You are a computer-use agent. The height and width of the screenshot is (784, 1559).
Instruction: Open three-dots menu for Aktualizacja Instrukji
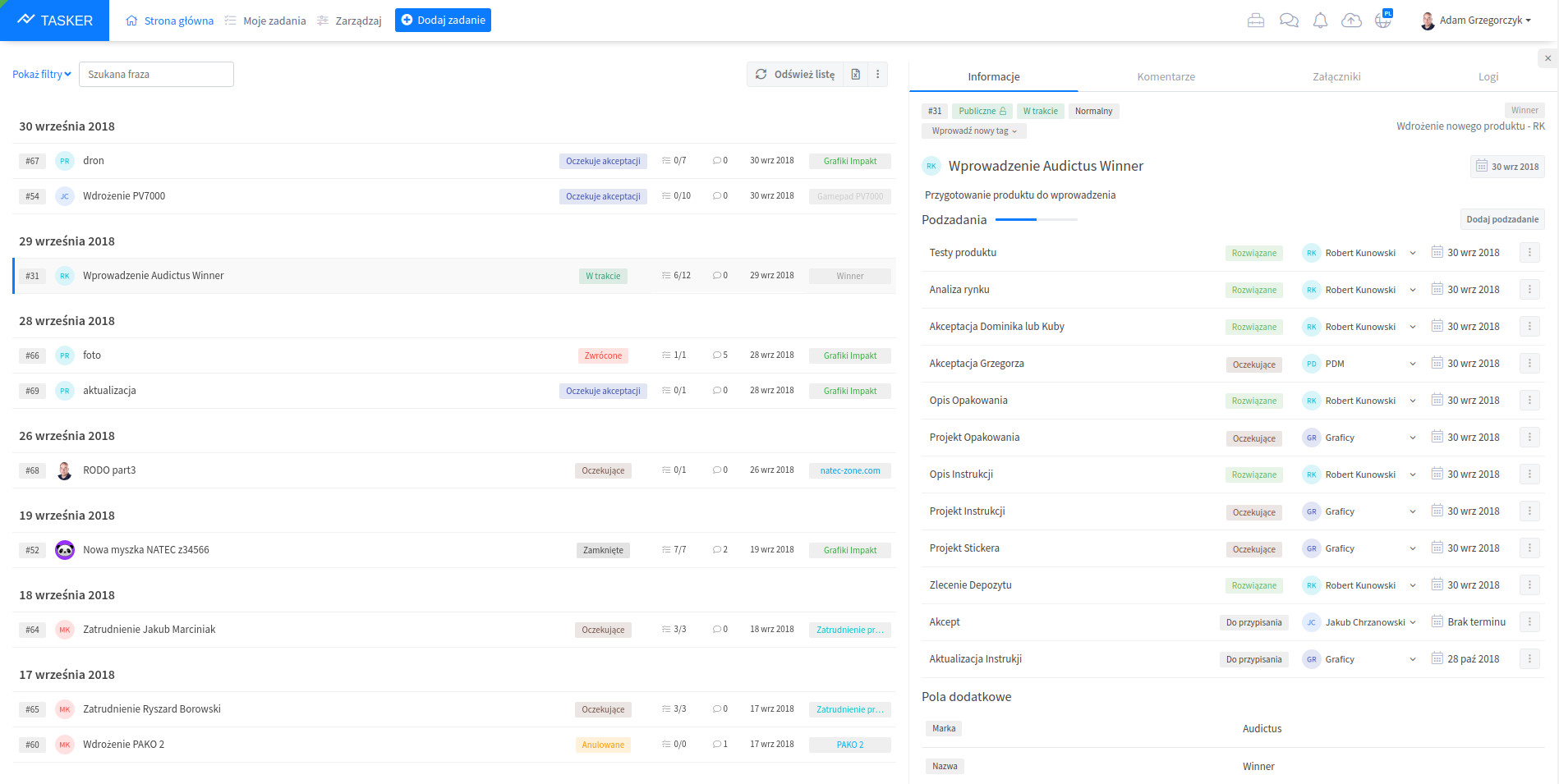tap(1529, 659)
